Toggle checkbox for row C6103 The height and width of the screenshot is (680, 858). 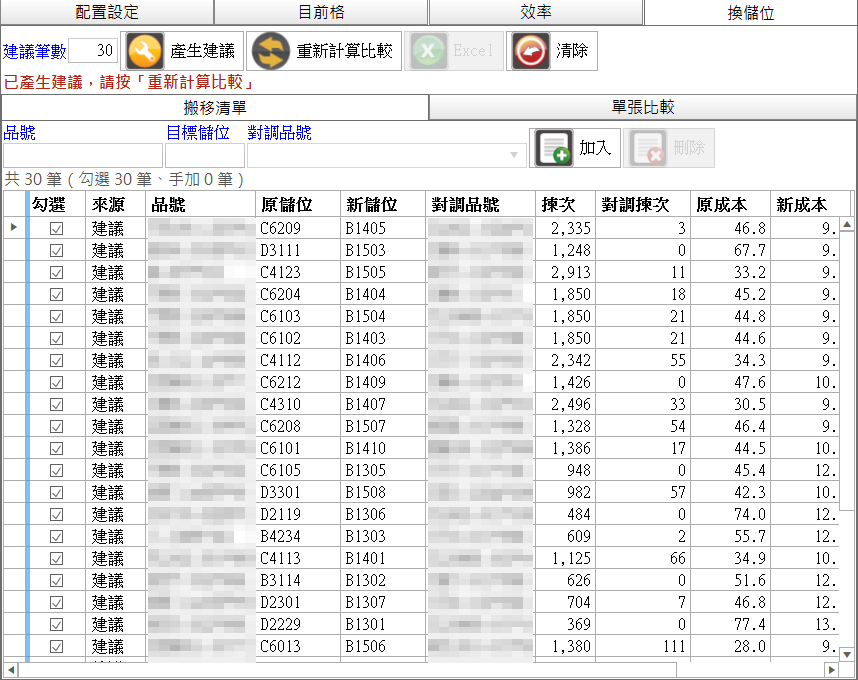(56, 316)
